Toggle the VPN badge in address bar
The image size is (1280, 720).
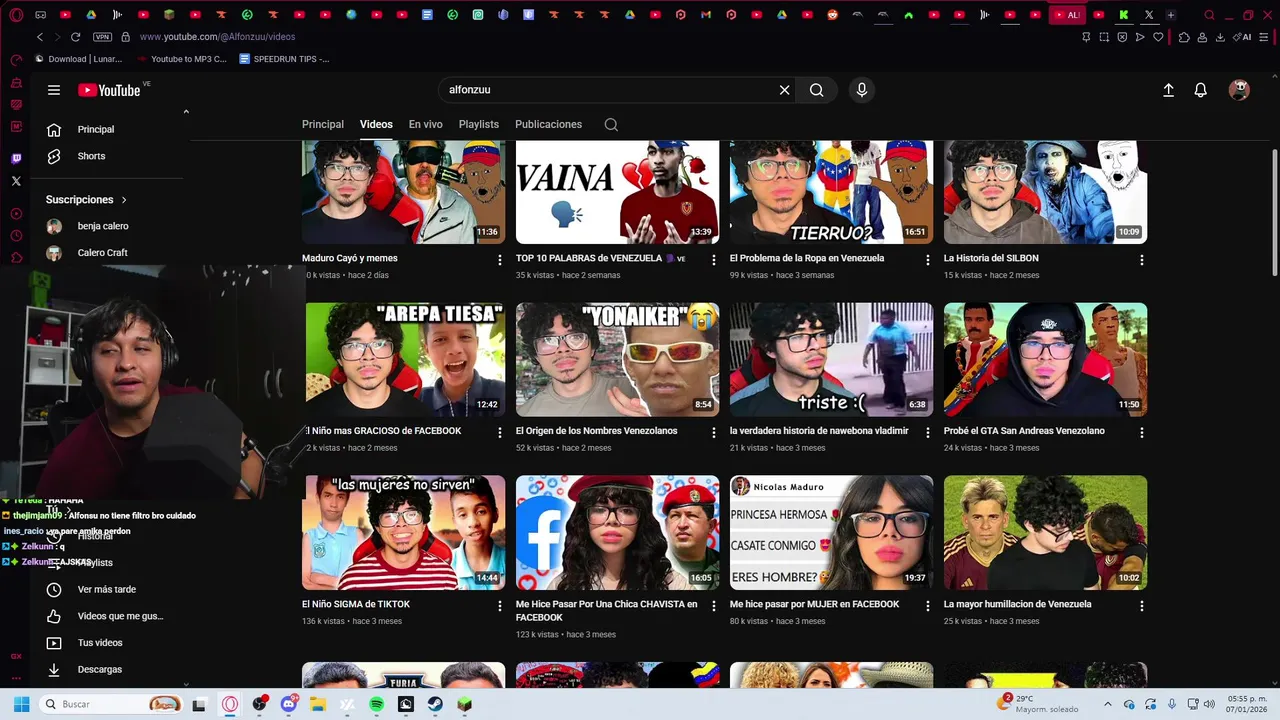102,37
